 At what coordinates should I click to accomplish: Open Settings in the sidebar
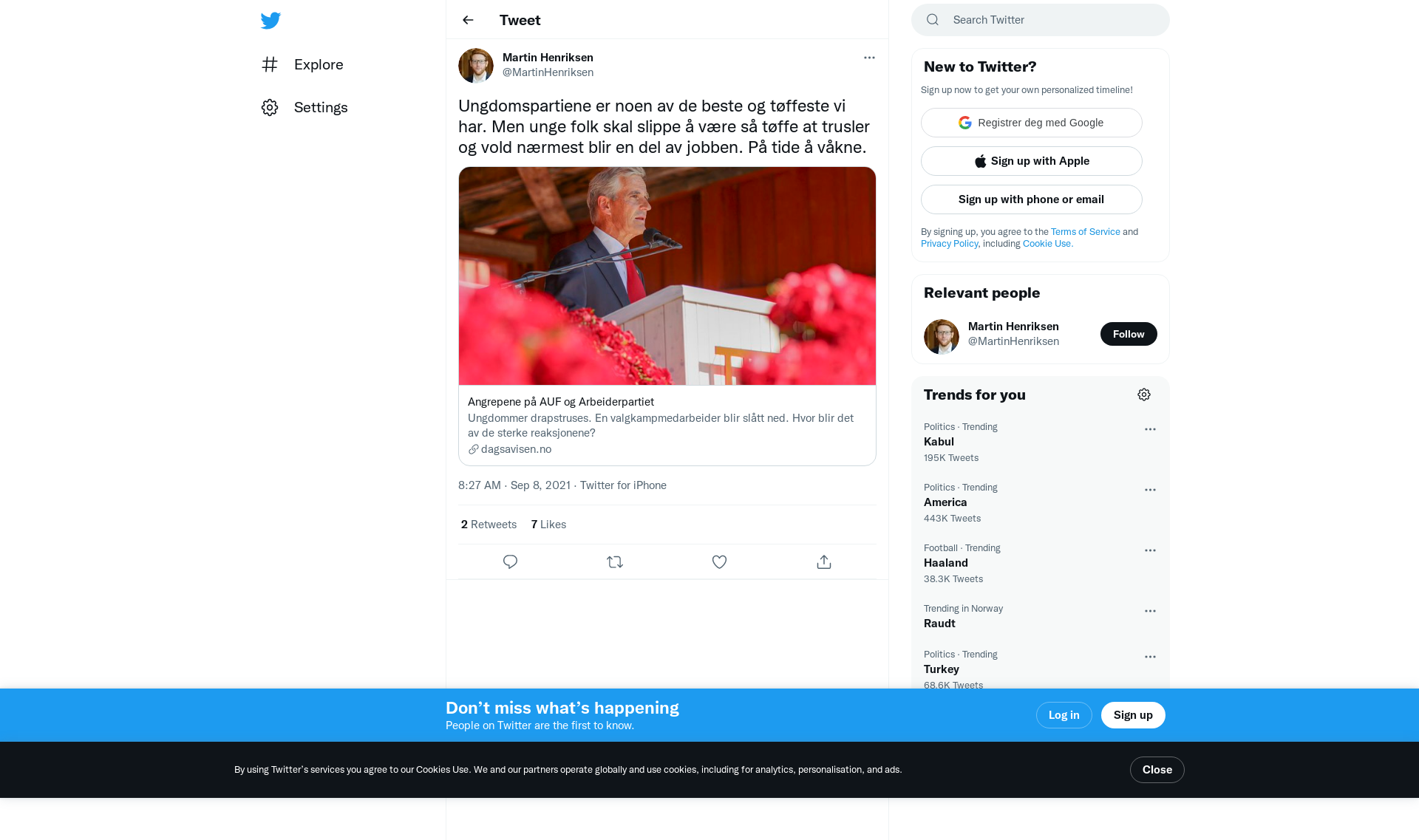[x=304, y=107]
